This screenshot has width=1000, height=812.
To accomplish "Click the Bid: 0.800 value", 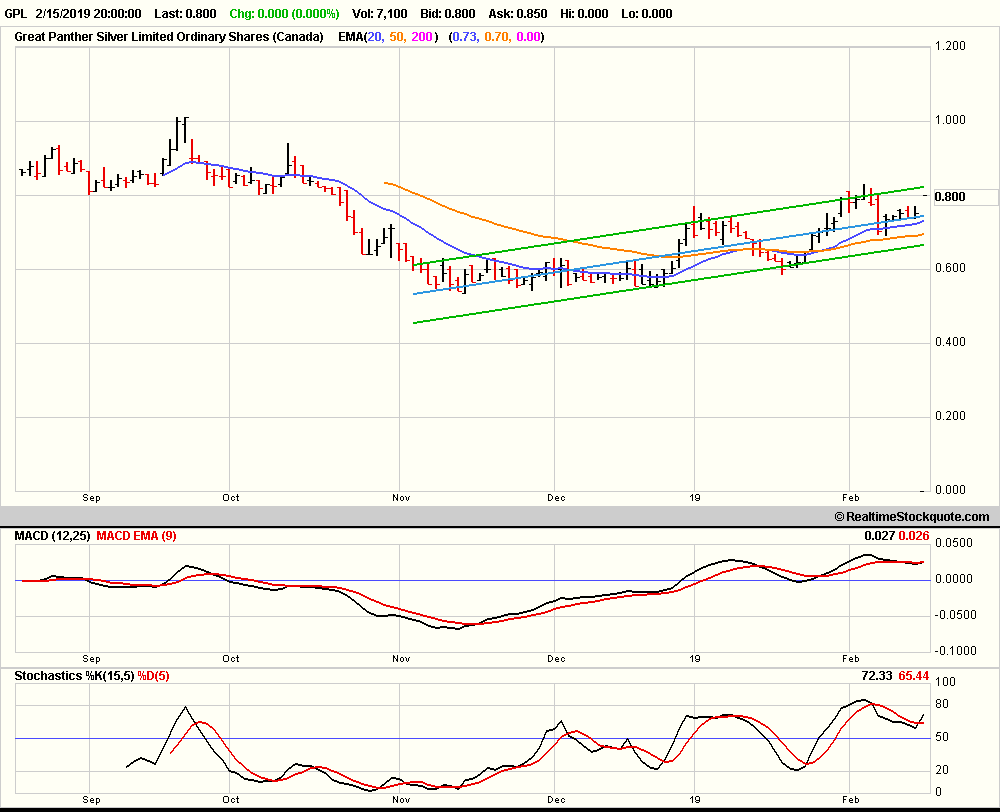I will (448, 13).
